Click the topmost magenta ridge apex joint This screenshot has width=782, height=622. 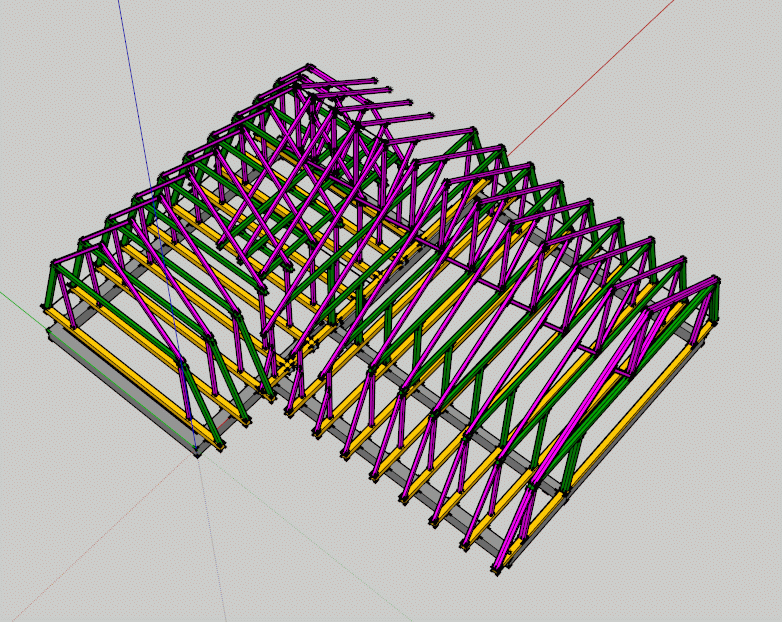(x=310, y=67)
